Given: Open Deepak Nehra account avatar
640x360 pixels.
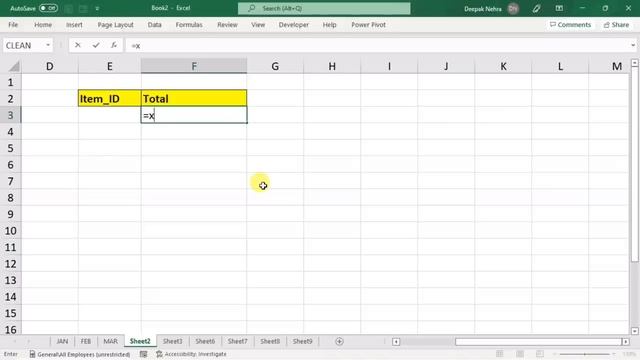Looking at the screenshot, I should pyautogui.click(x=513, y=9).
